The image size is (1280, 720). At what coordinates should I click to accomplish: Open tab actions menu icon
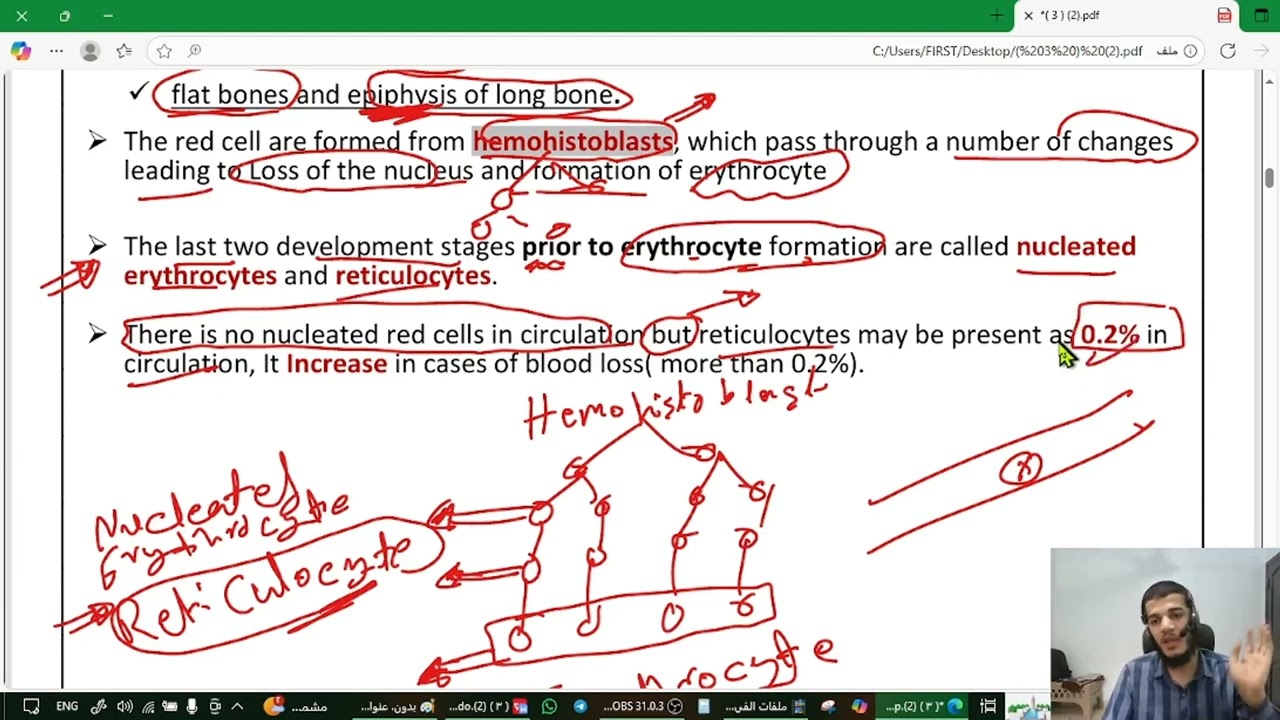(x=1261, y=15)
